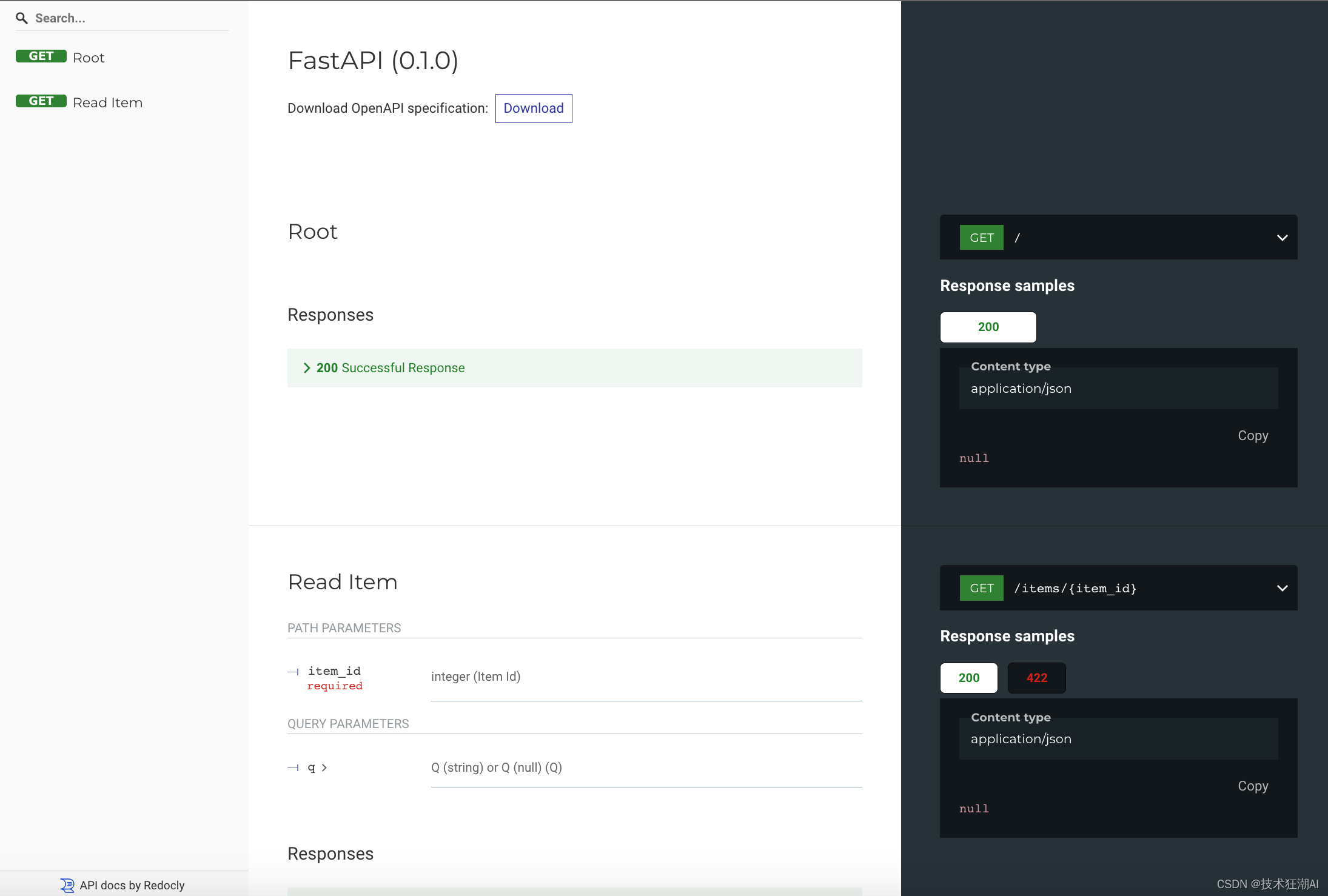Click the Redocly logo at bottom left
The height and width of the screenshot is (896, 1328).
click(66, 885)
